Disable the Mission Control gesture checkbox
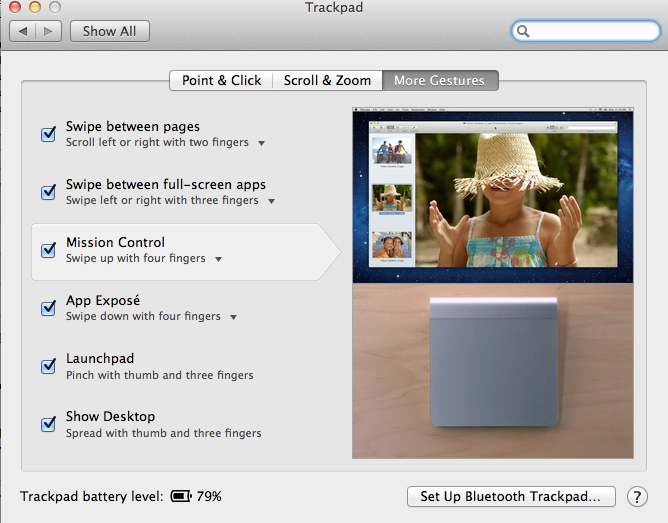Viewport: 668px width, 523px height. [48, 250]
